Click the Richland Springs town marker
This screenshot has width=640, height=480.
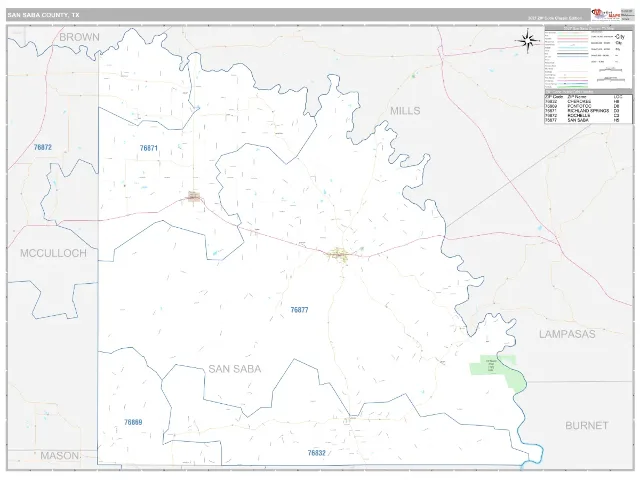[x=193, y=197]
